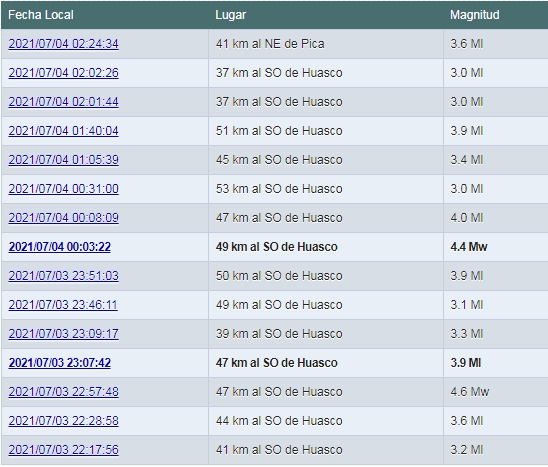Open the 2021/07/03 23:46:11 event
This screenshot has width=548, height=467.
point(63,305)
